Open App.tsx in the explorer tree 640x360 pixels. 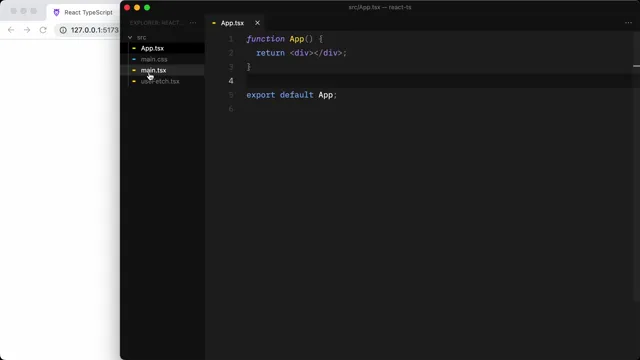pyautogui.click(x=152, y=48)
